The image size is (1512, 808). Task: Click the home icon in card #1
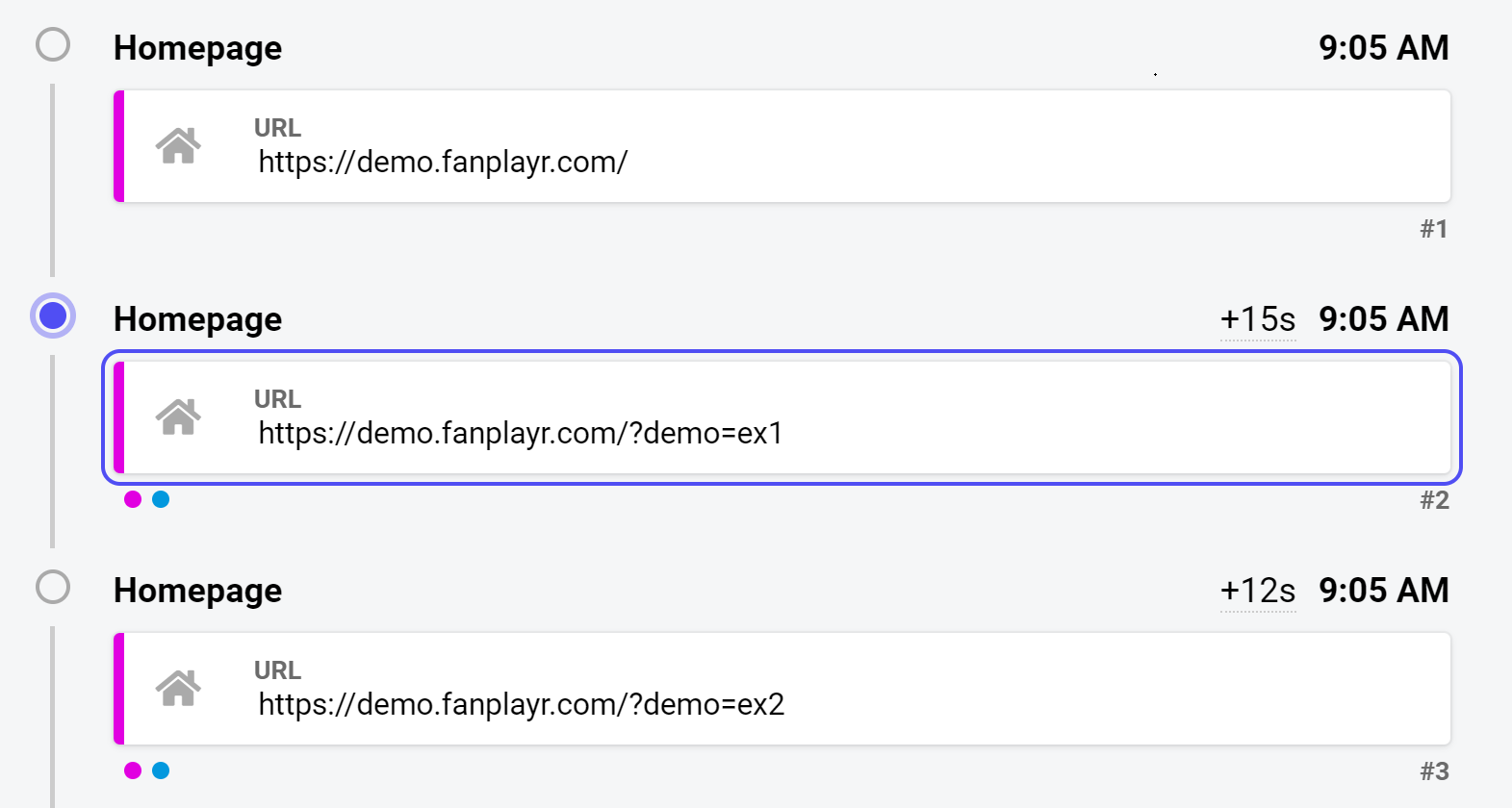tap(178, 146)
